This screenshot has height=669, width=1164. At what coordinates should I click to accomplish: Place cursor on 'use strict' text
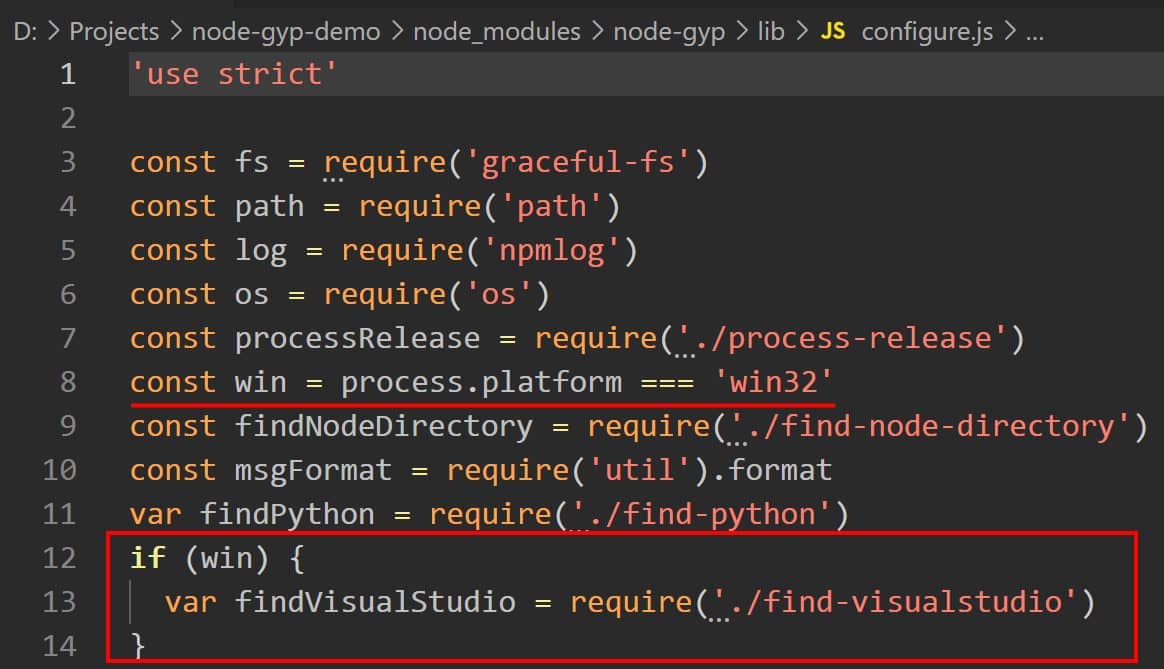pyautogui.click(x=233, y=74)
